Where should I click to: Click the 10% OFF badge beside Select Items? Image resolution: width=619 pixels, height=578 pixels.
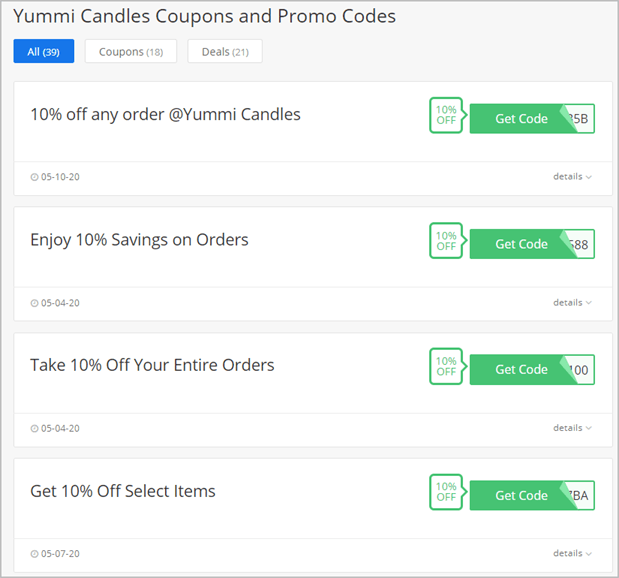pos(446,492)
